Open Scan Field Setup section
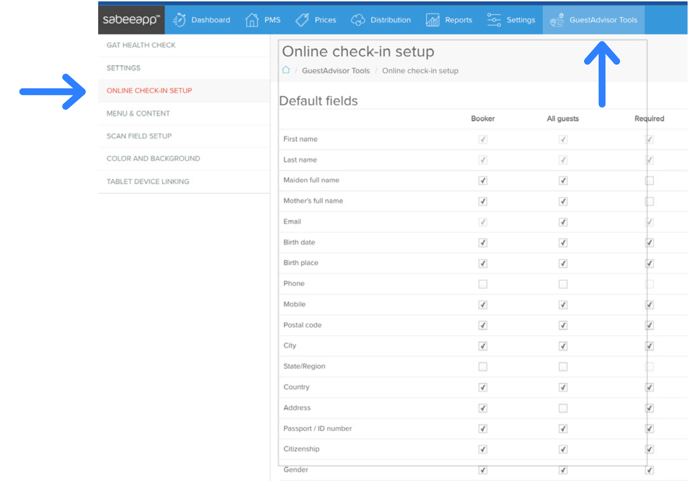The width and height of the screenshot is (688, 481). click(139, 136)
